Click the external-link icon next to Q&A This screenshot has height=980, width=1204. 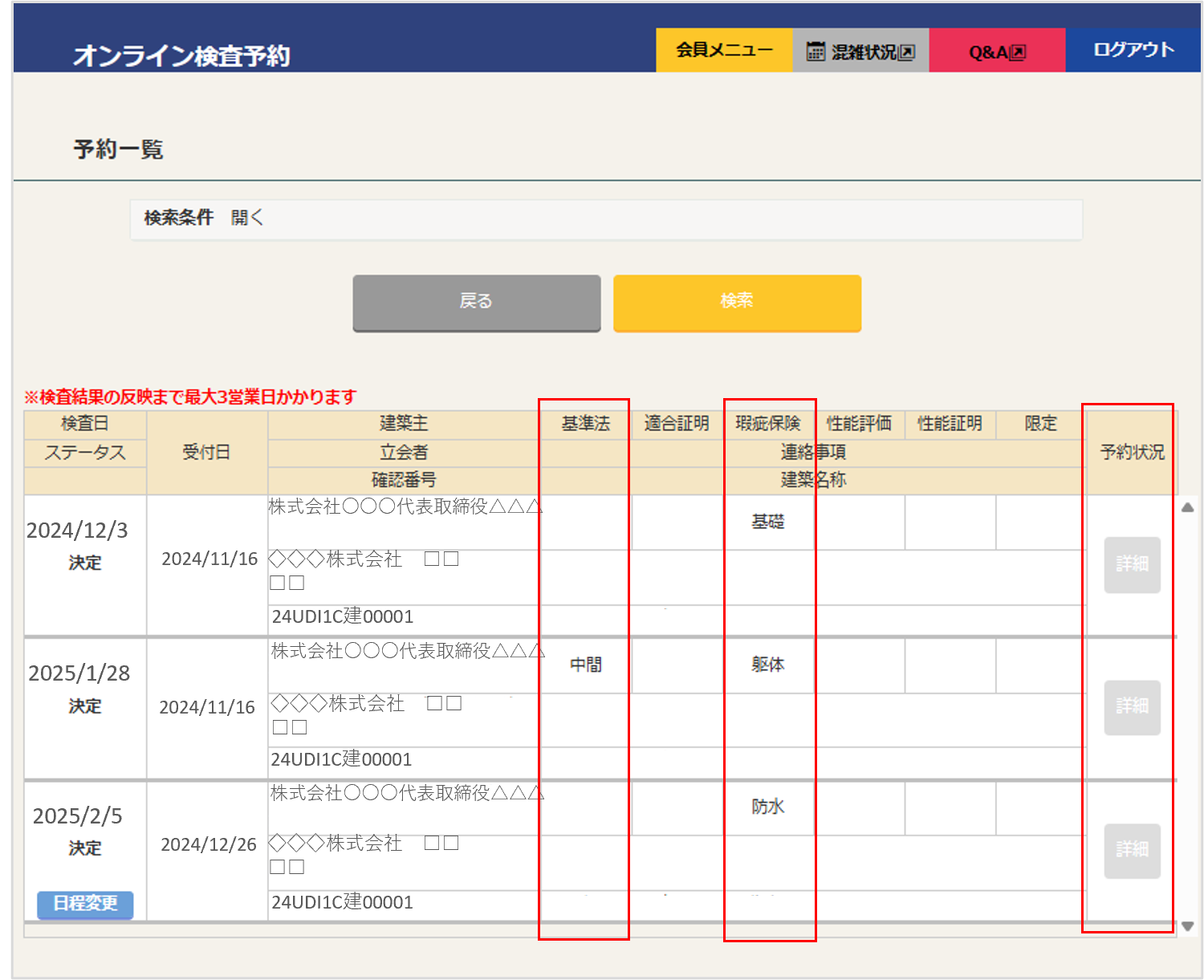pos(1018,52)
